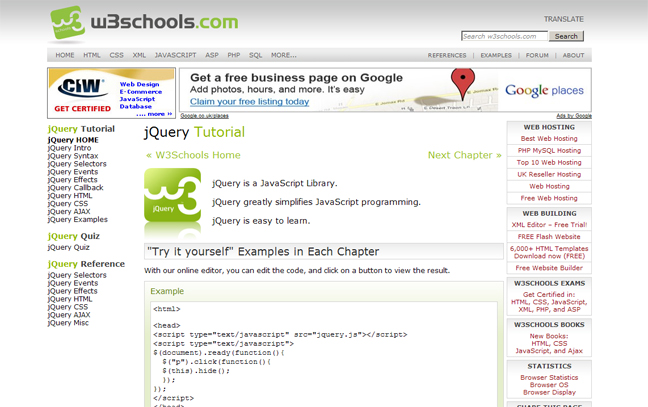Open jQuery Examples page
Image resolution: width=648 pixels, height=407 pixels.
(78, 219)
